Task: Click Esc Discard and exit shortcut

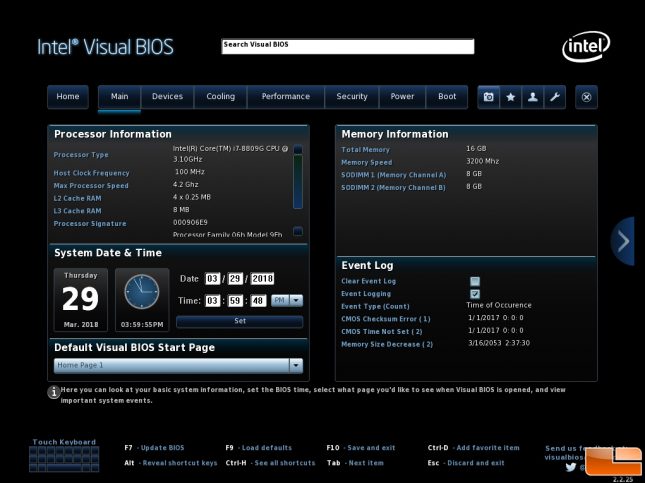Action: click(466, 463)
